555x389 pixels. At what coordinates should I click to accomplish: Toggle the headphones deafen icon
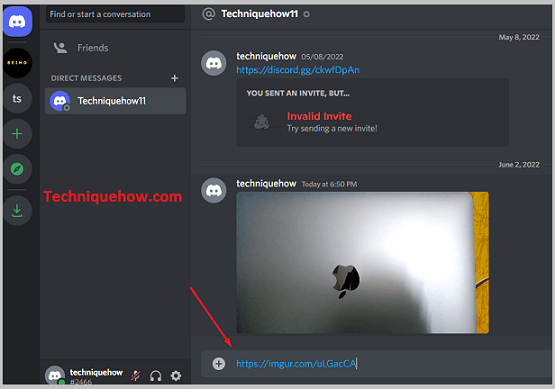pos(156,376)
